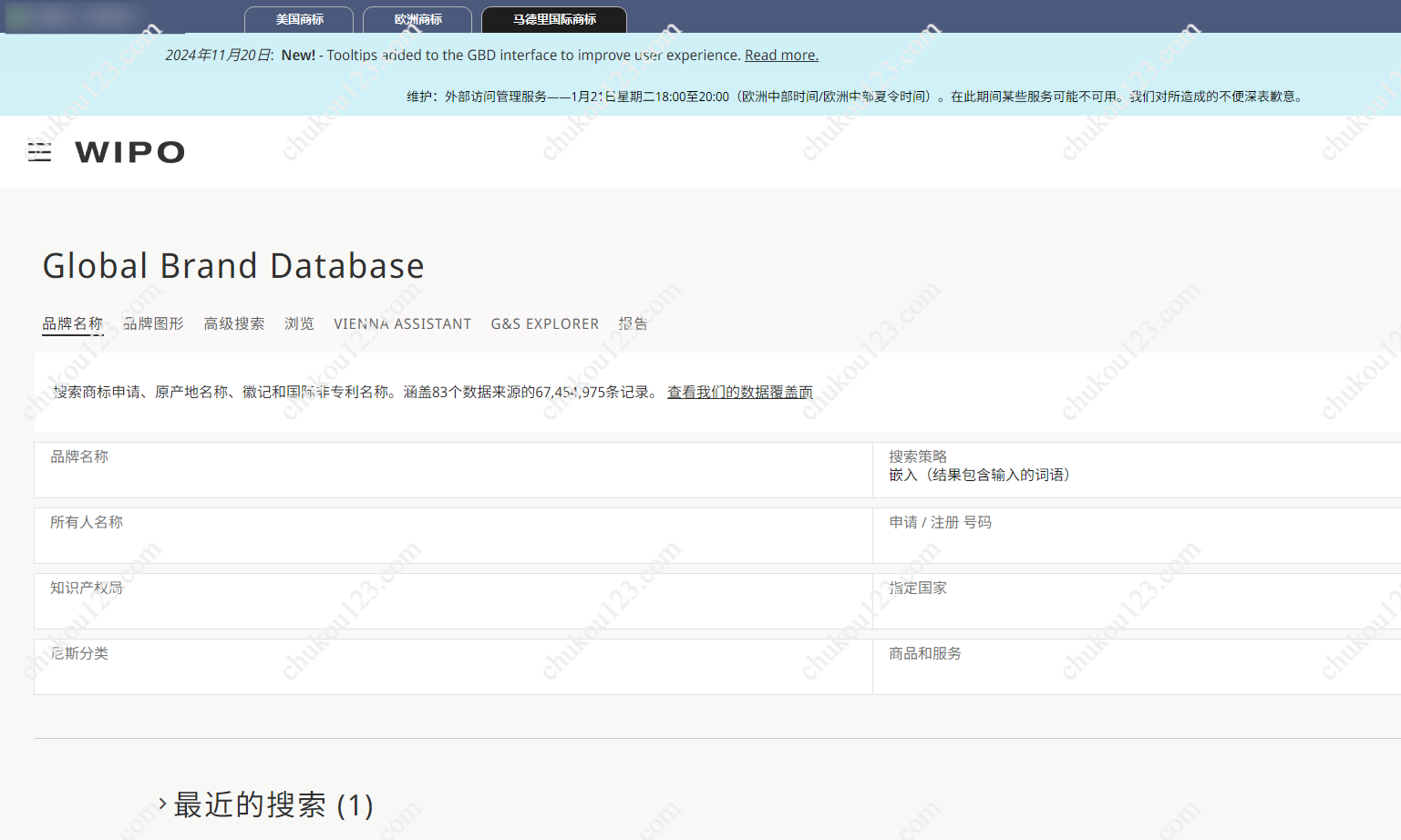Open the 查看我们的数据覆盖面 link

coord(740,392)
